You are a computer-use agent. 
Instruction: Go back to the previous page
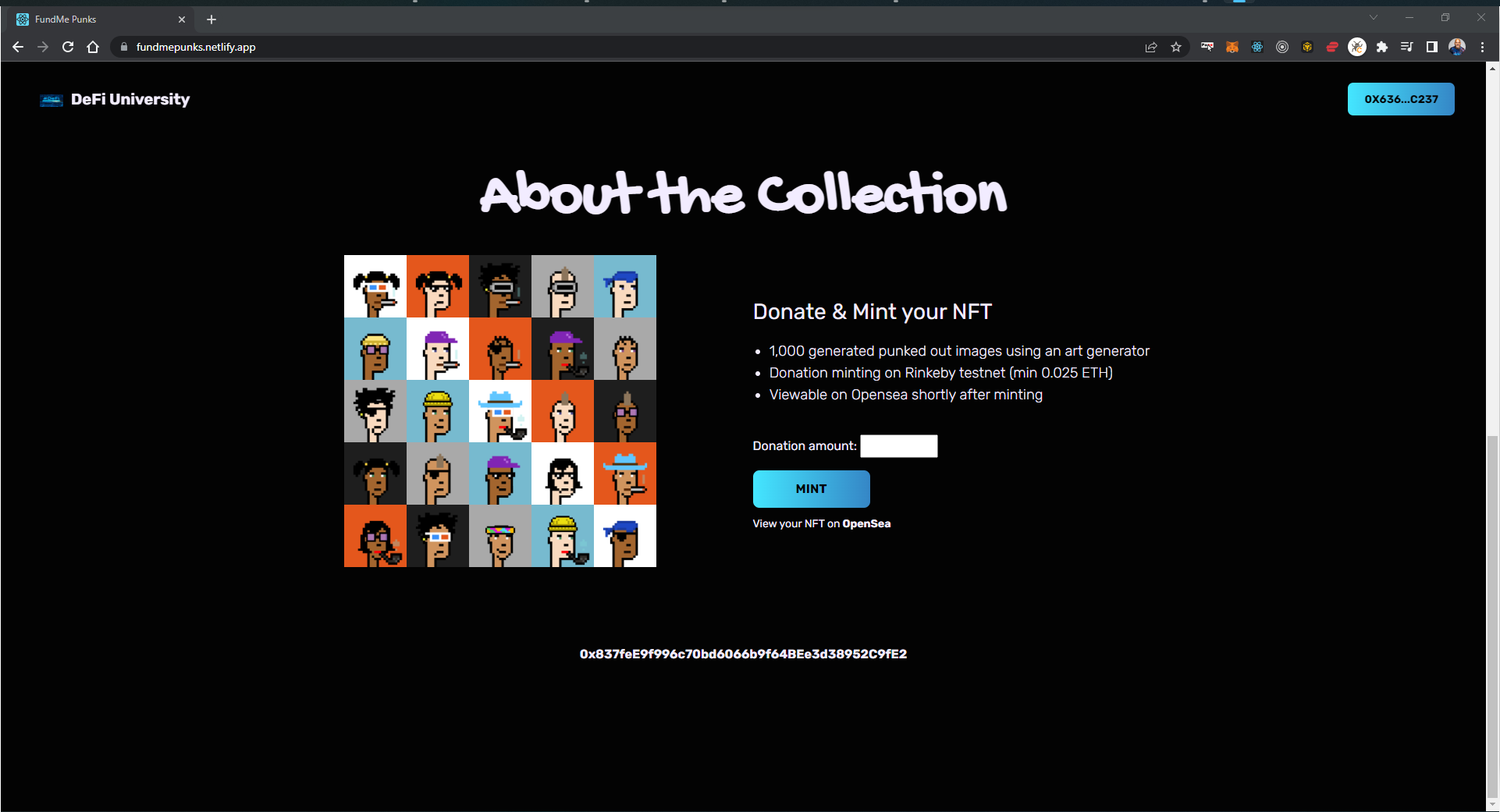click(18, 47)
